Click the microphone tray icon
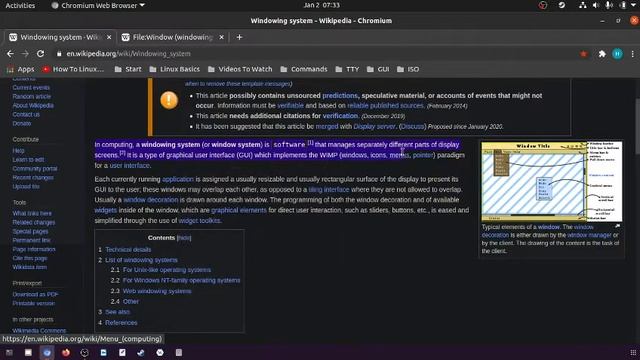This screenshot has height=360, width=640. pos(609,5)
